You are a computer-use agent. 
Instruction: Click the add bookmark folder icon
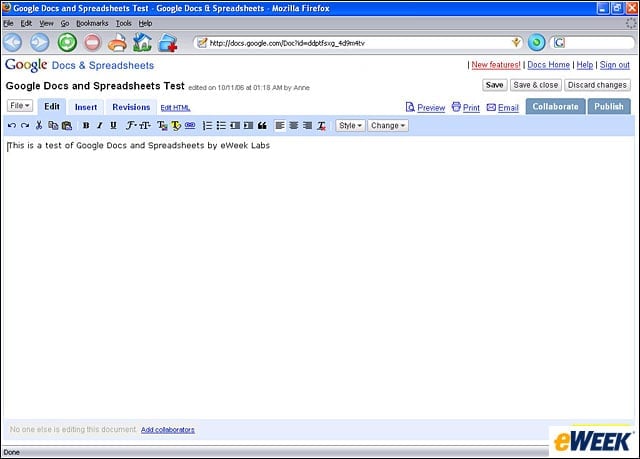point(168,42)
